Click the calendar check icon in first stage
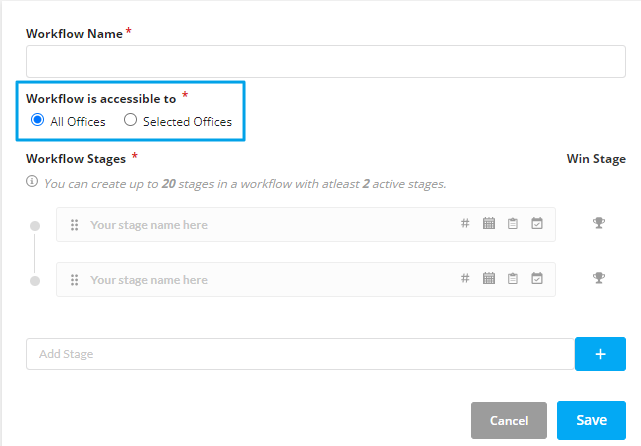641x446 pixels. (x=537, y=223)
